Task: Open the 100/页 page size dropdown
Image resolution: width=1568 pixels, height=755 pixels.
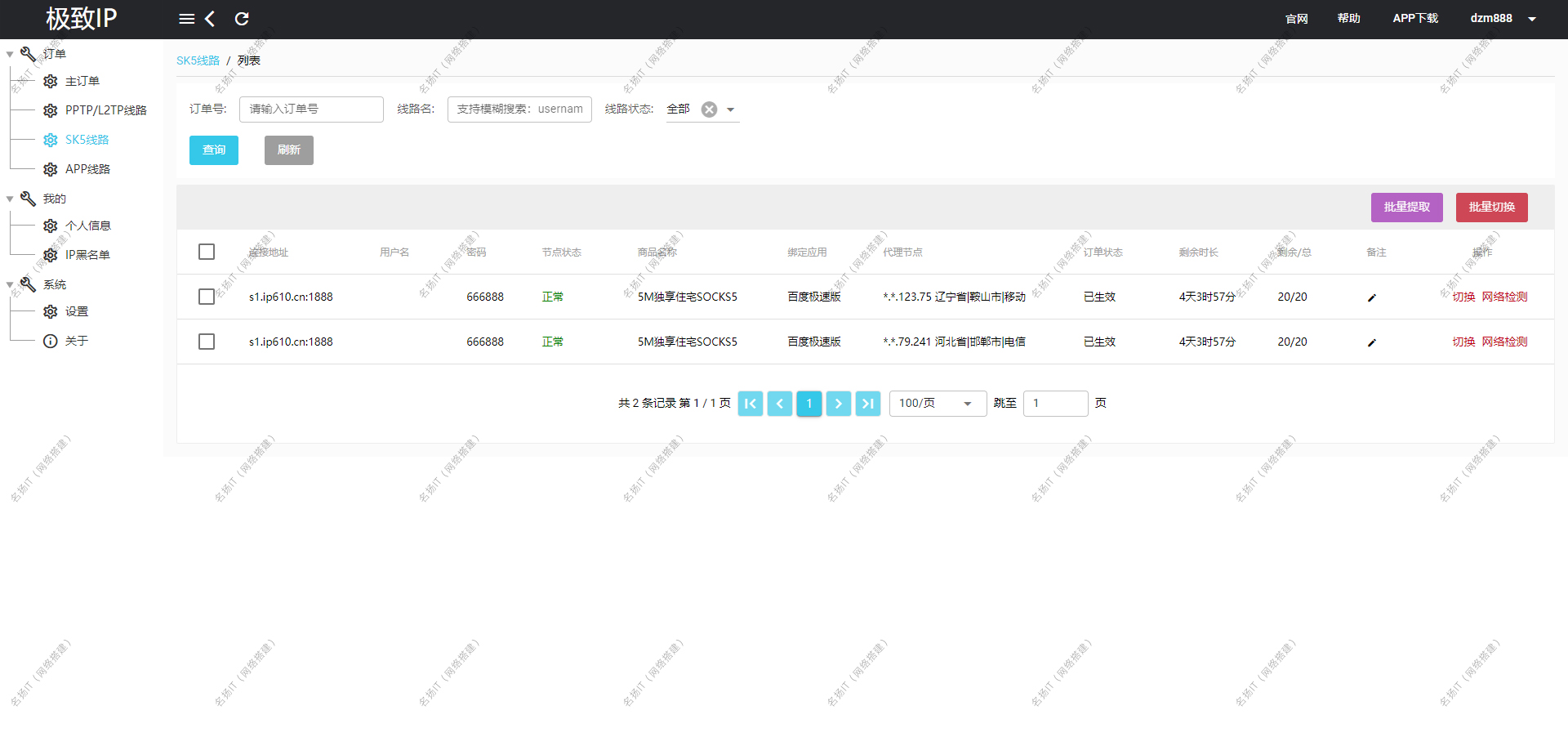Action: (x=937, y=404)
